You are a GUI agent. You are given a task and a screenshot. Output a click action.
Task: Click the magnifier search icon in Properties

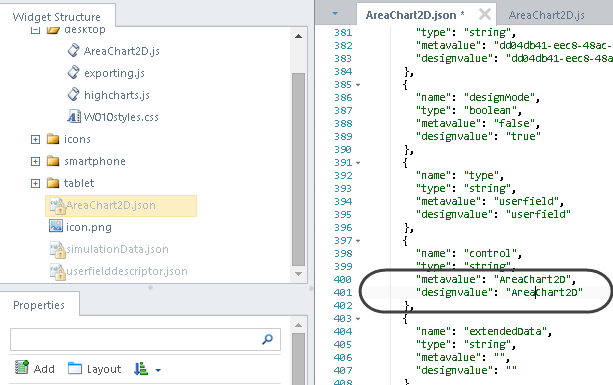[267, 339]
